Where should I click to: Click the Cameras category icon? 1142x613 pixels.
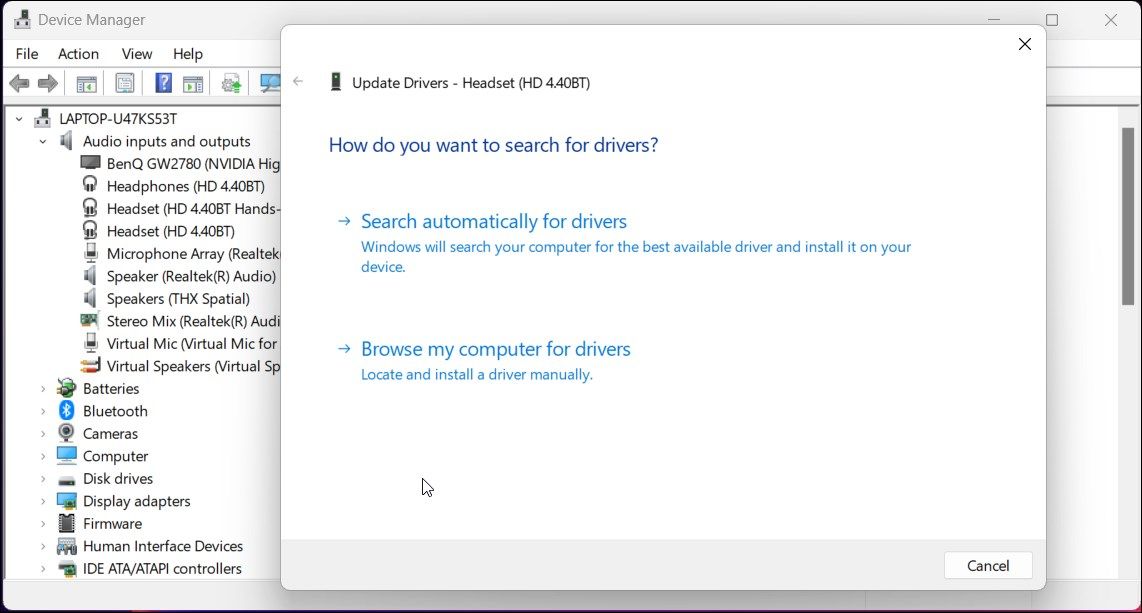pos(66,433)
